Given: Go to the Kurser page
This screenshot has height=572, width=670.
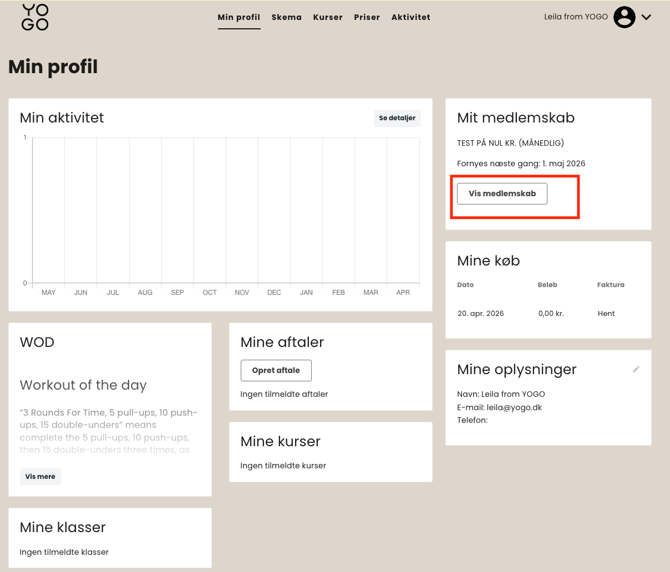Looking at the screenshot, I should point(328,17).
